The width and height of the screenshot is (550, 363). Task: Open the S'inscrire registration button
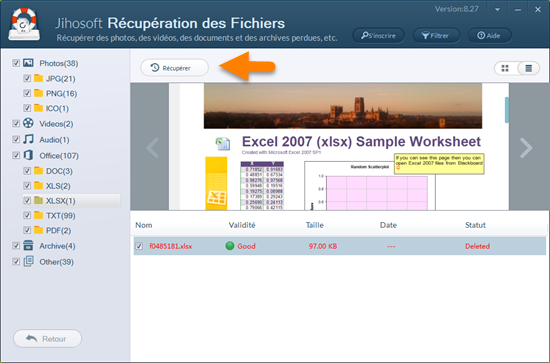click(x=378, y=35)
